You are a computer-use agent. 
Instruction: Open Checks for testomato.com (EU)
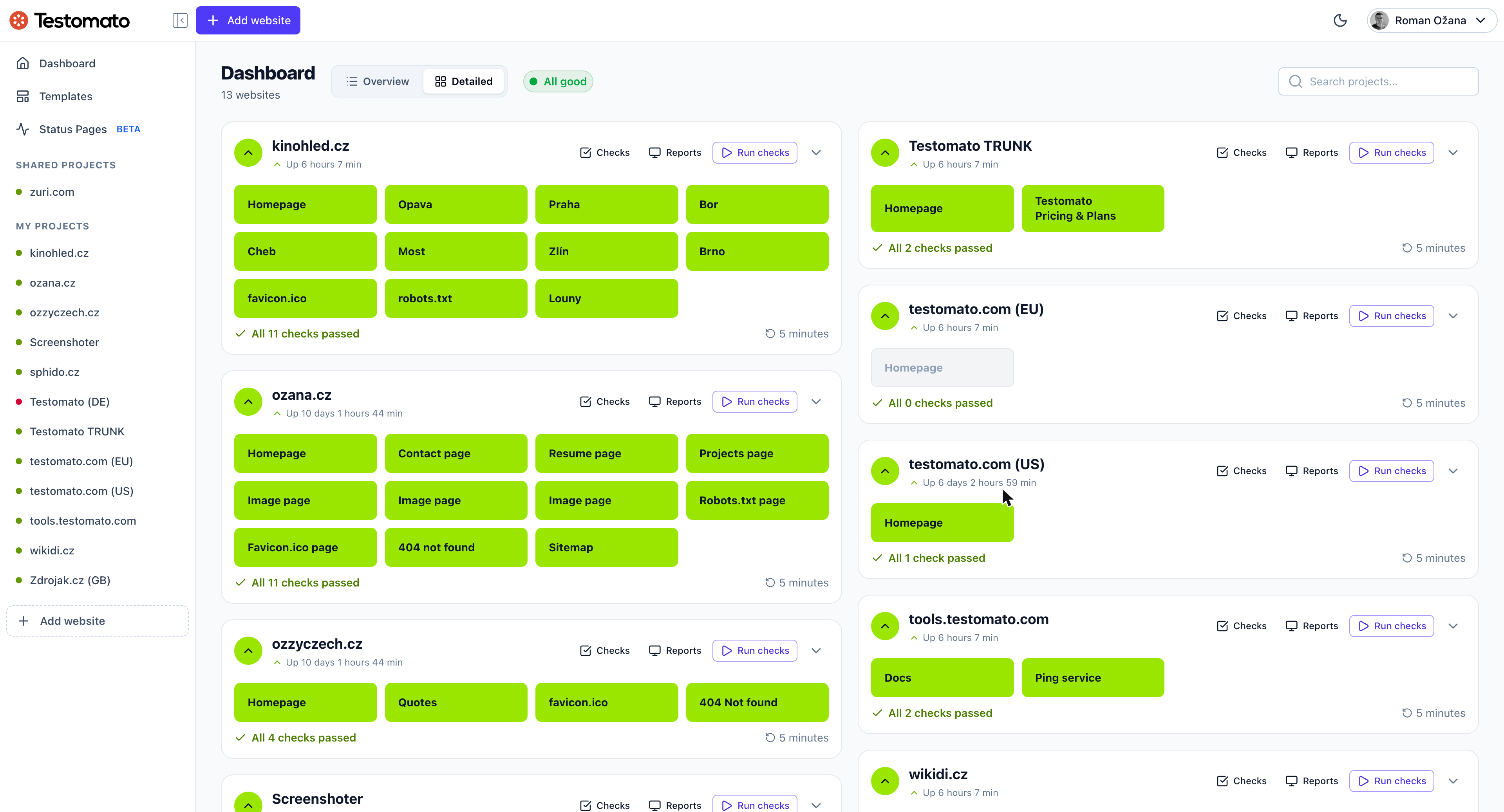[1242, 316]
